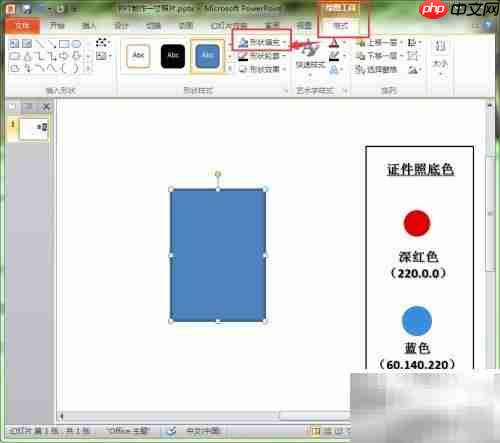Open the Shape Fill (形状填充) dropdown
500x443 pixels.
click(262, 42)
